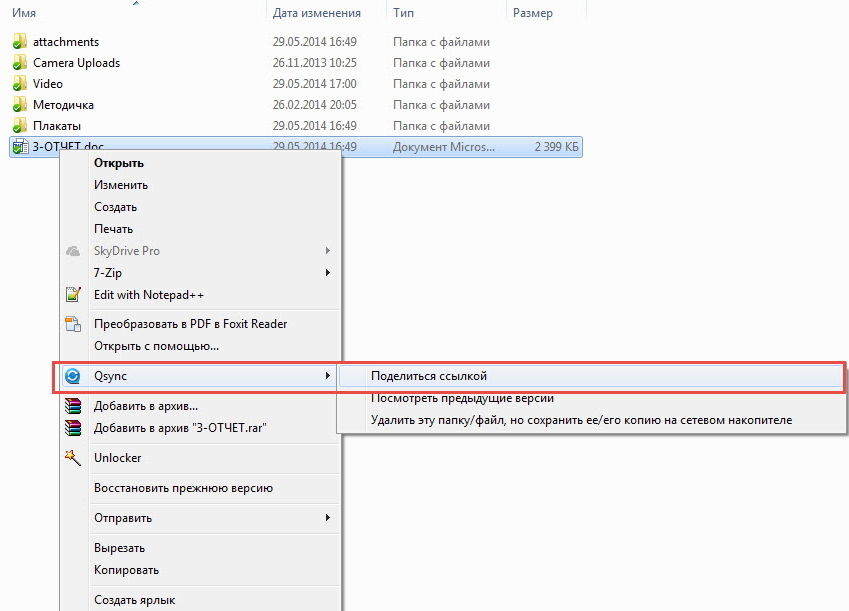
Task: Select the Camera Uploads folder name
Action: point(76,63)
